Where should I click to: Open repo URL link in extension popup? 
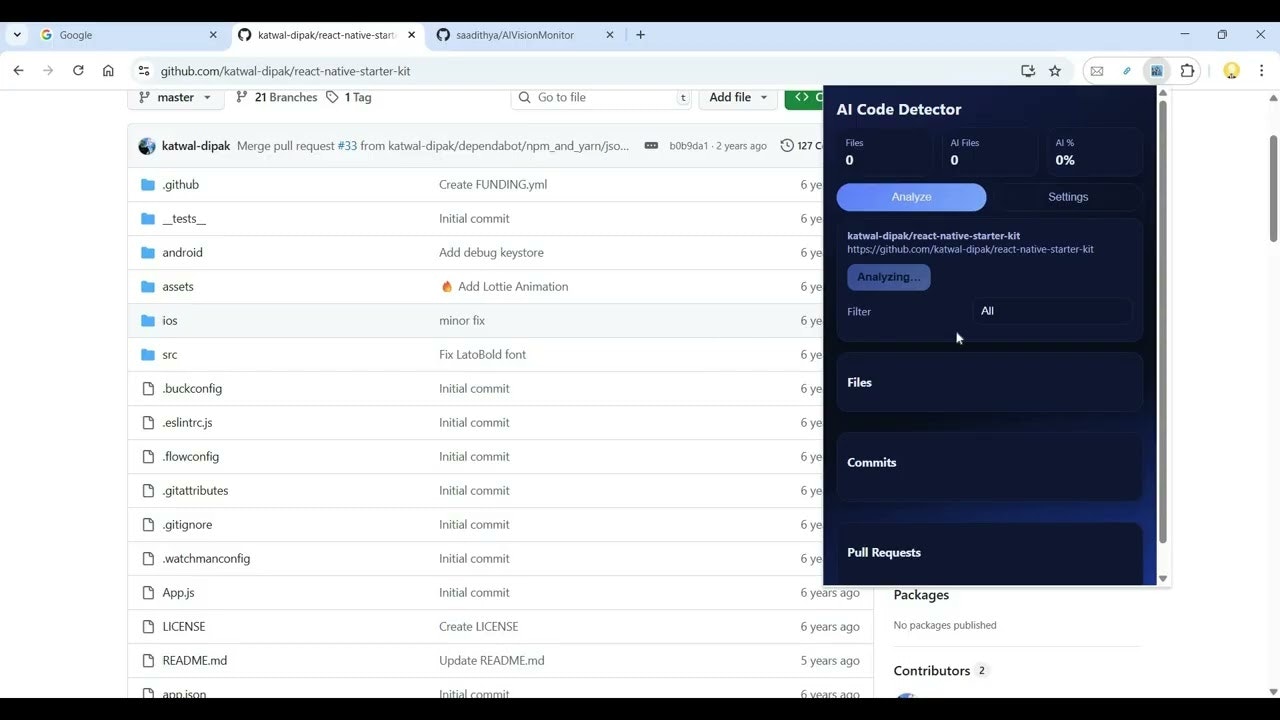tap(970, 249)
